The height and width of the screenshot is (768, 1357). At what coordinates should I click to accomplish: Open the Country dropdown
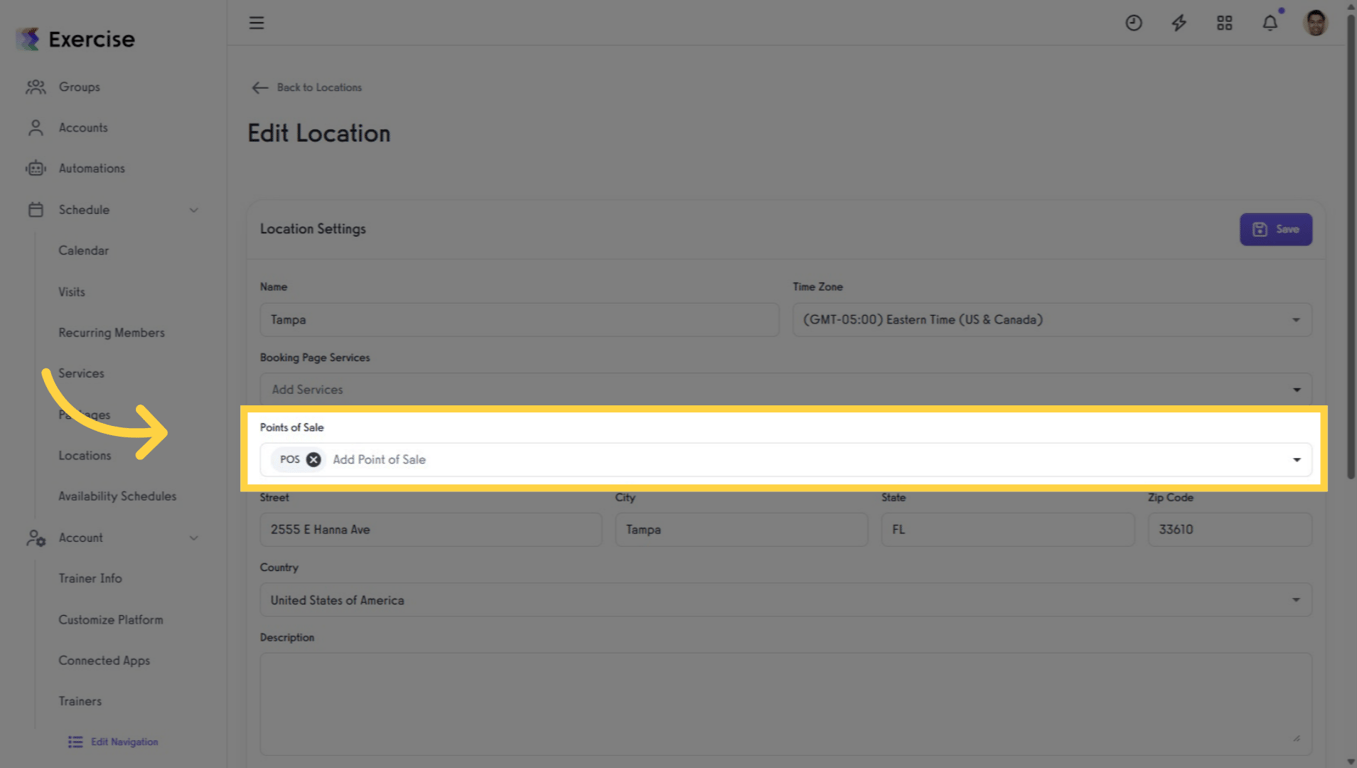click(x=1295, y=600)
